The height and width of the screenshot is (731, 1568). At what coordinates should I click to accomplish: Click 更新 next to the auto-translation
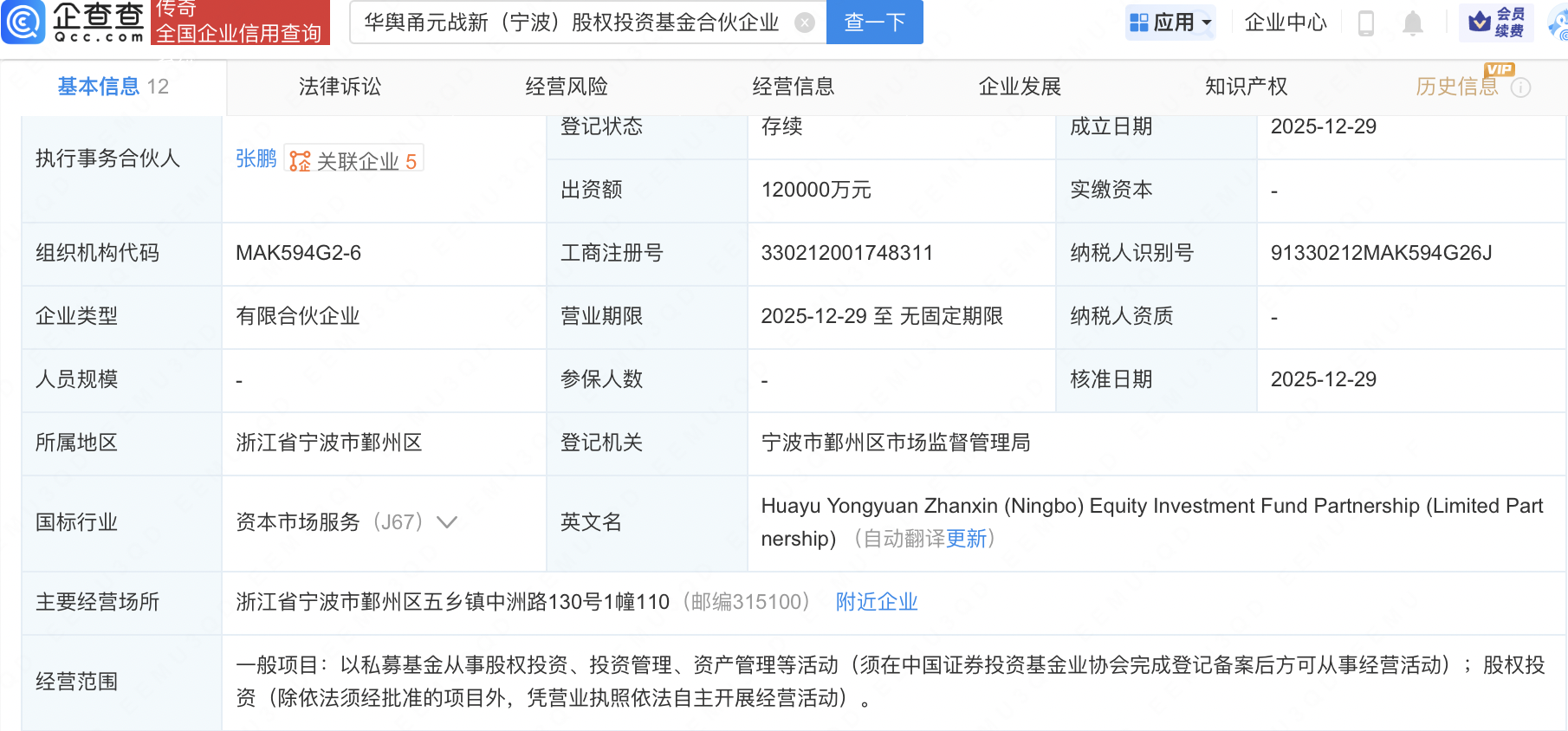point(966,539)
